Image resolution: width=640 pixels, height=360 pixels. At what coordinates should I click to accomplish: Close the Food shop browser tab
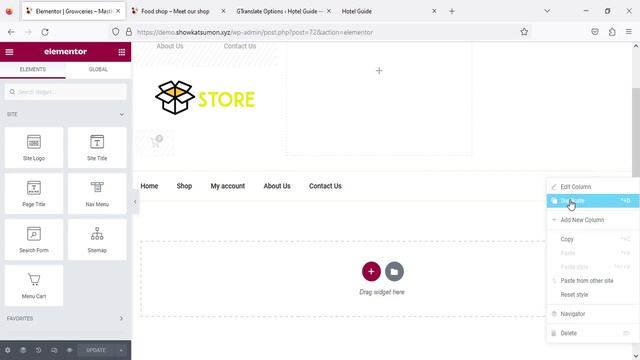[x=223, y=11]
